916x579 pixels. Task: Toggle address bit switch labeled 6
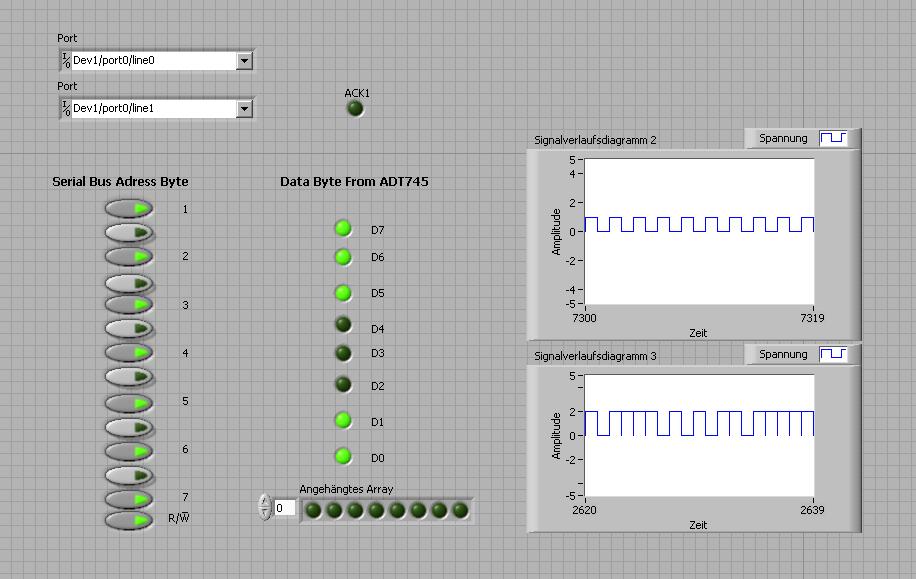tap(129, 451)
